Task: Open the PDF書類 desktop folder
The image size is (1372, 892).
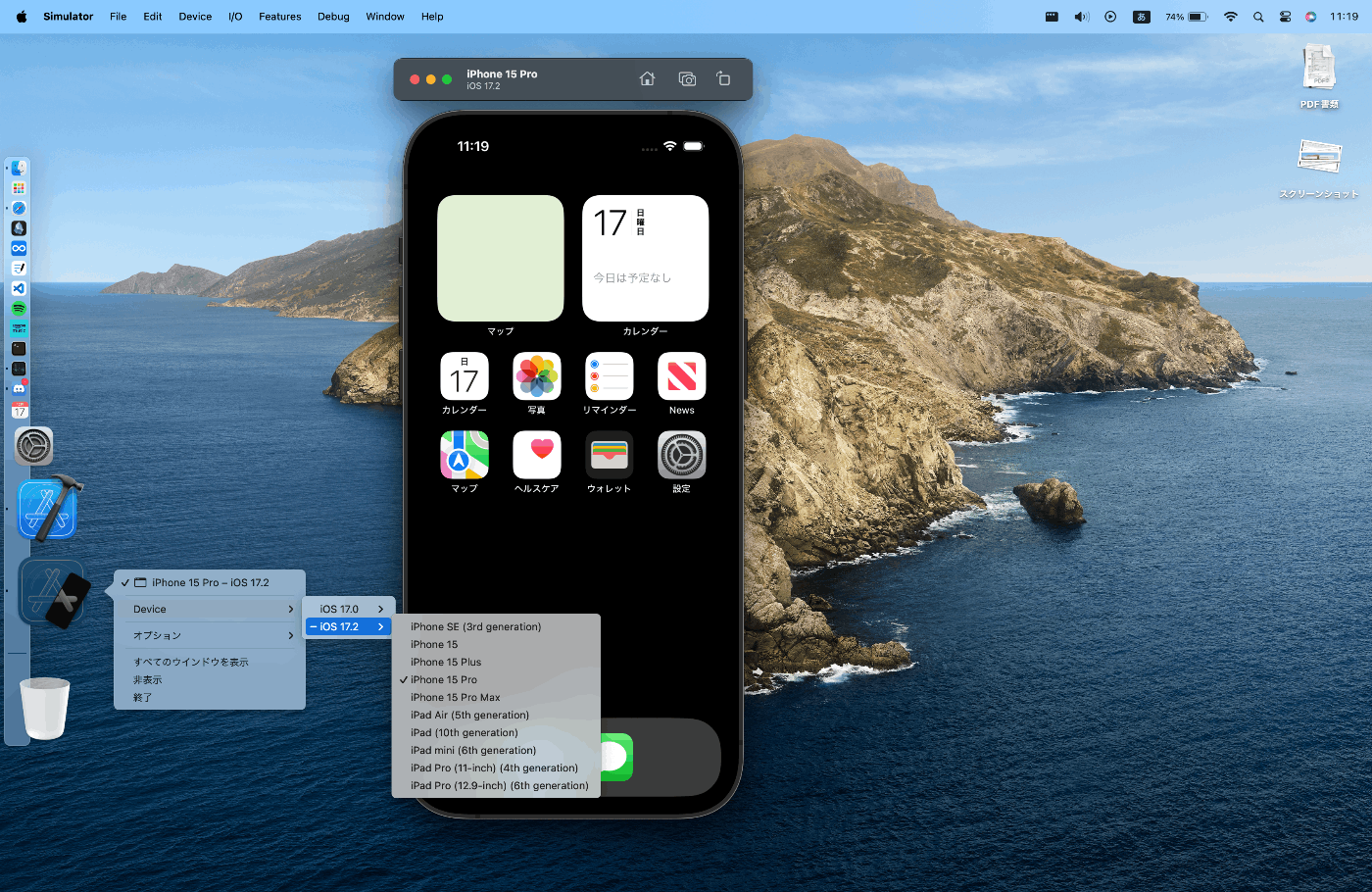Action: coord(1319,76)
